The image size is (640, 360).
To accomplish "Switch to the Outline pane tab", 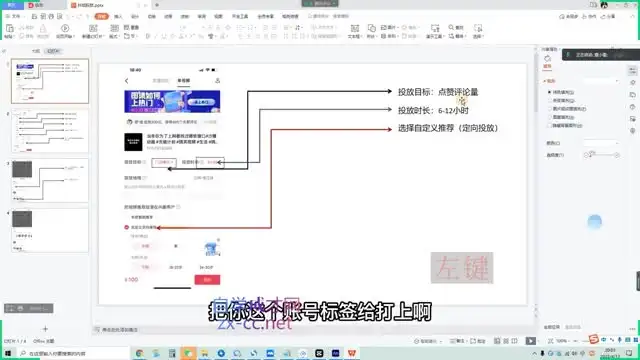I will (36, 51).
